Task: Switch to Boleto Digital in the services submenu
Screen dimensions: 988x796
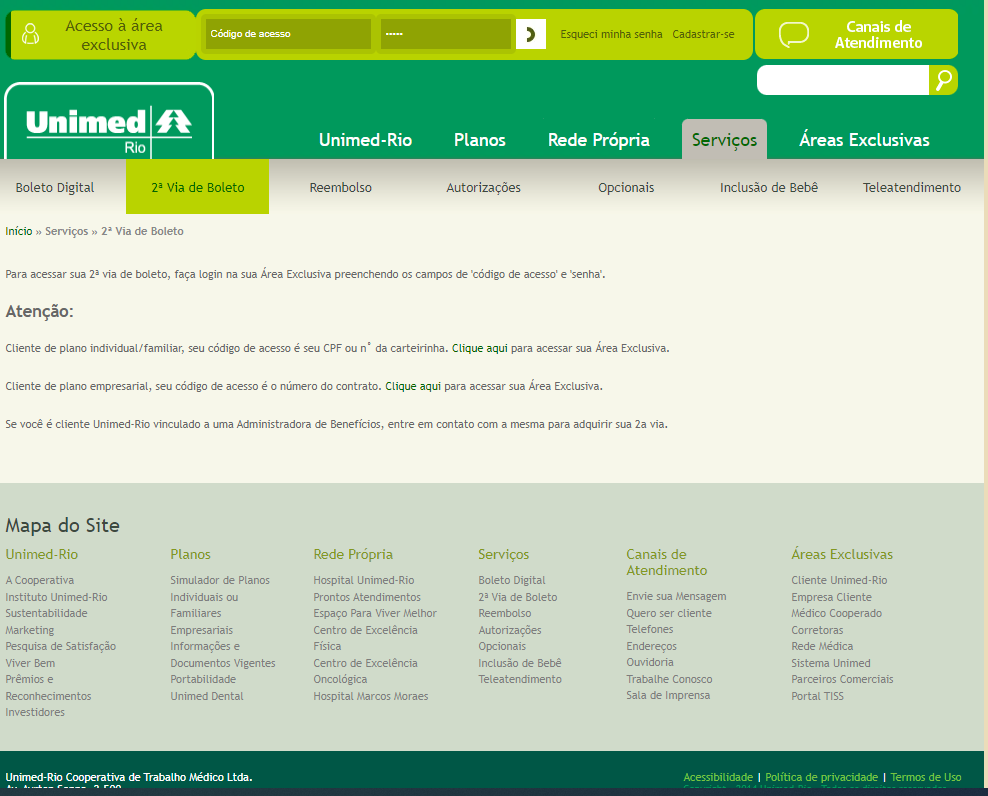Action: coord(55,187)
